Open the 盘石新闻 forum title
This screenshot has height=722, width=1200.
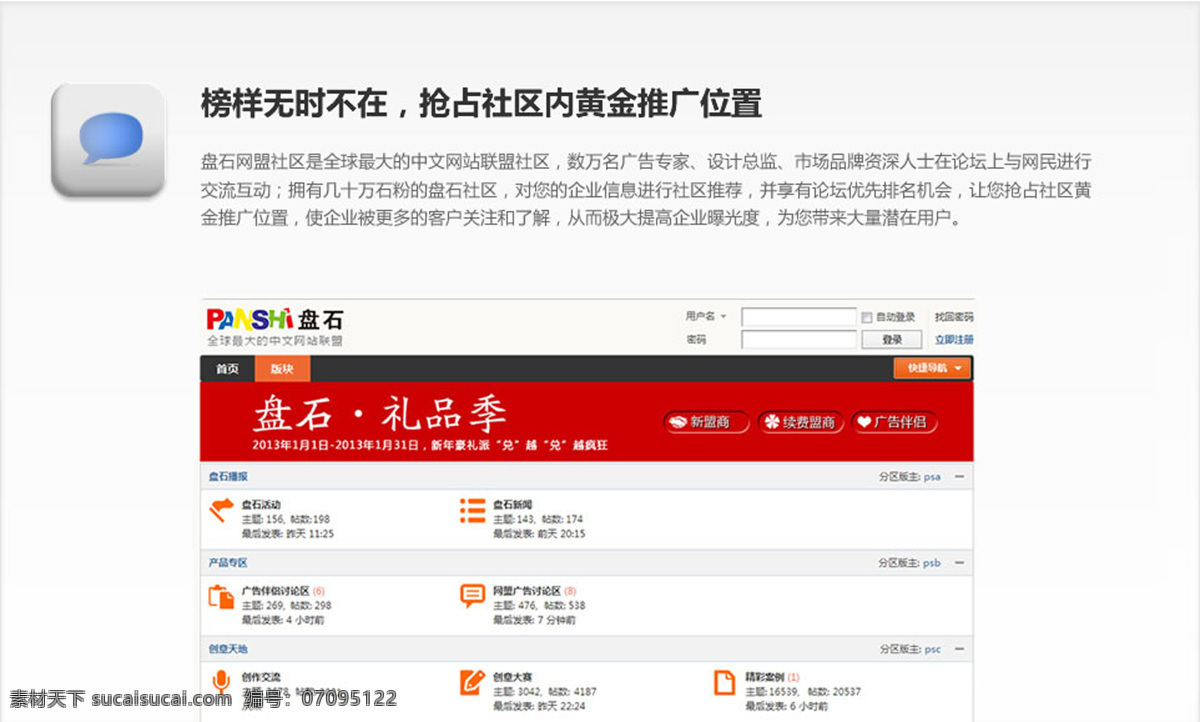[512, 505]
